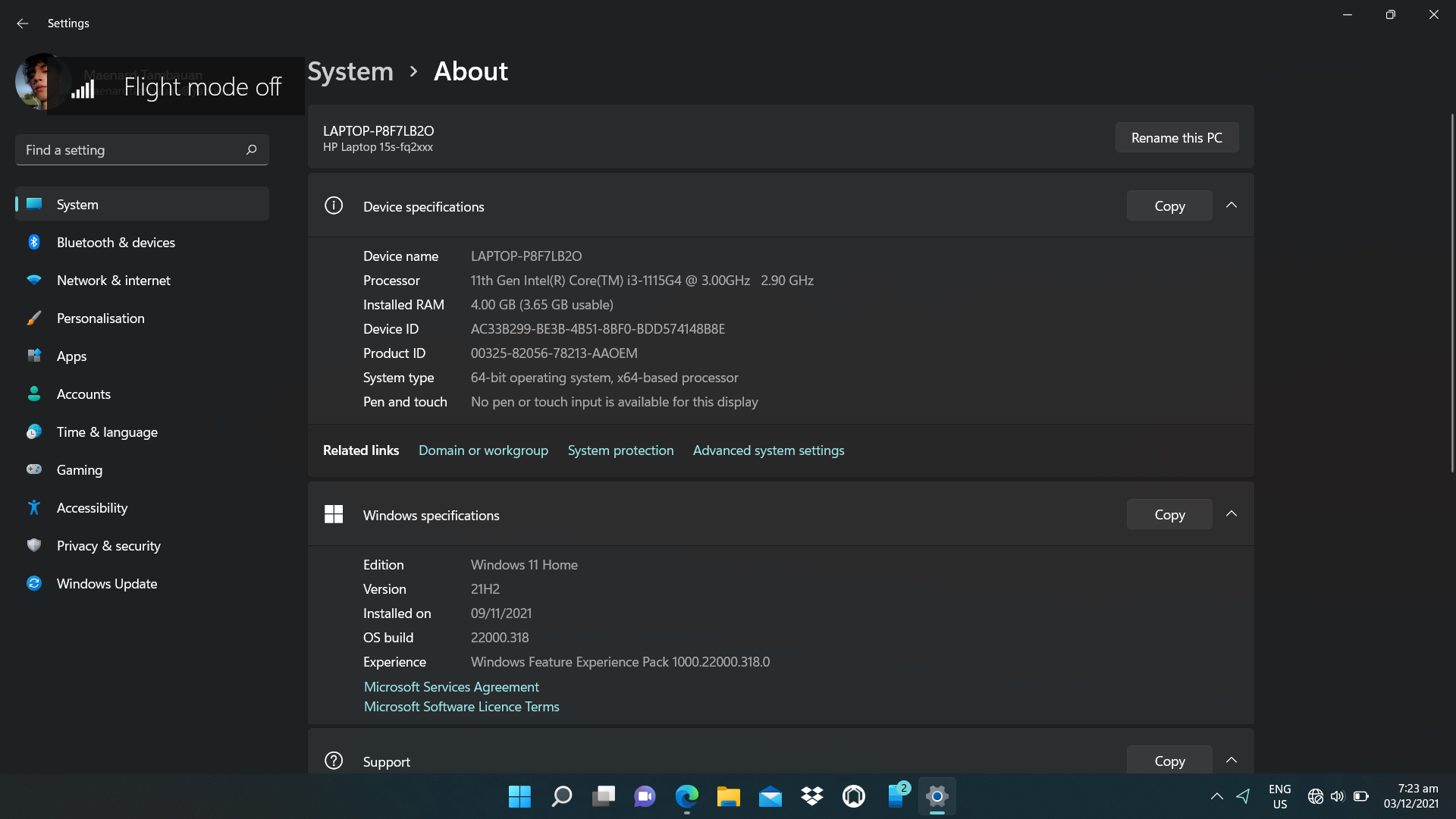Open Windows Update settings
Image resolution: width=1456 pixels, height=819 pixels.
(x=108, y=583)
